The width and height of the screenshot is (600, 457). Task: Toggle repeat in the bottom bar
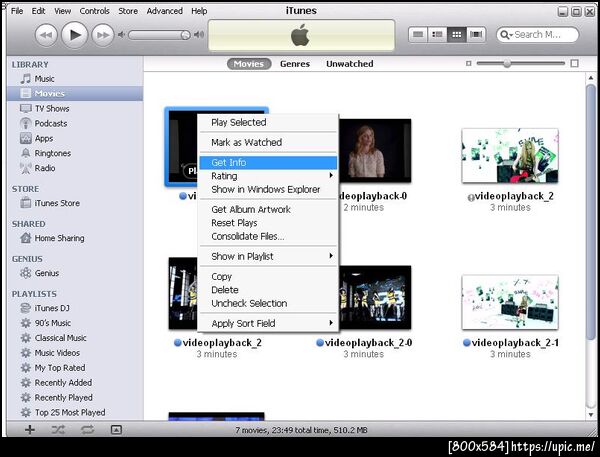[x=87, y=430]
